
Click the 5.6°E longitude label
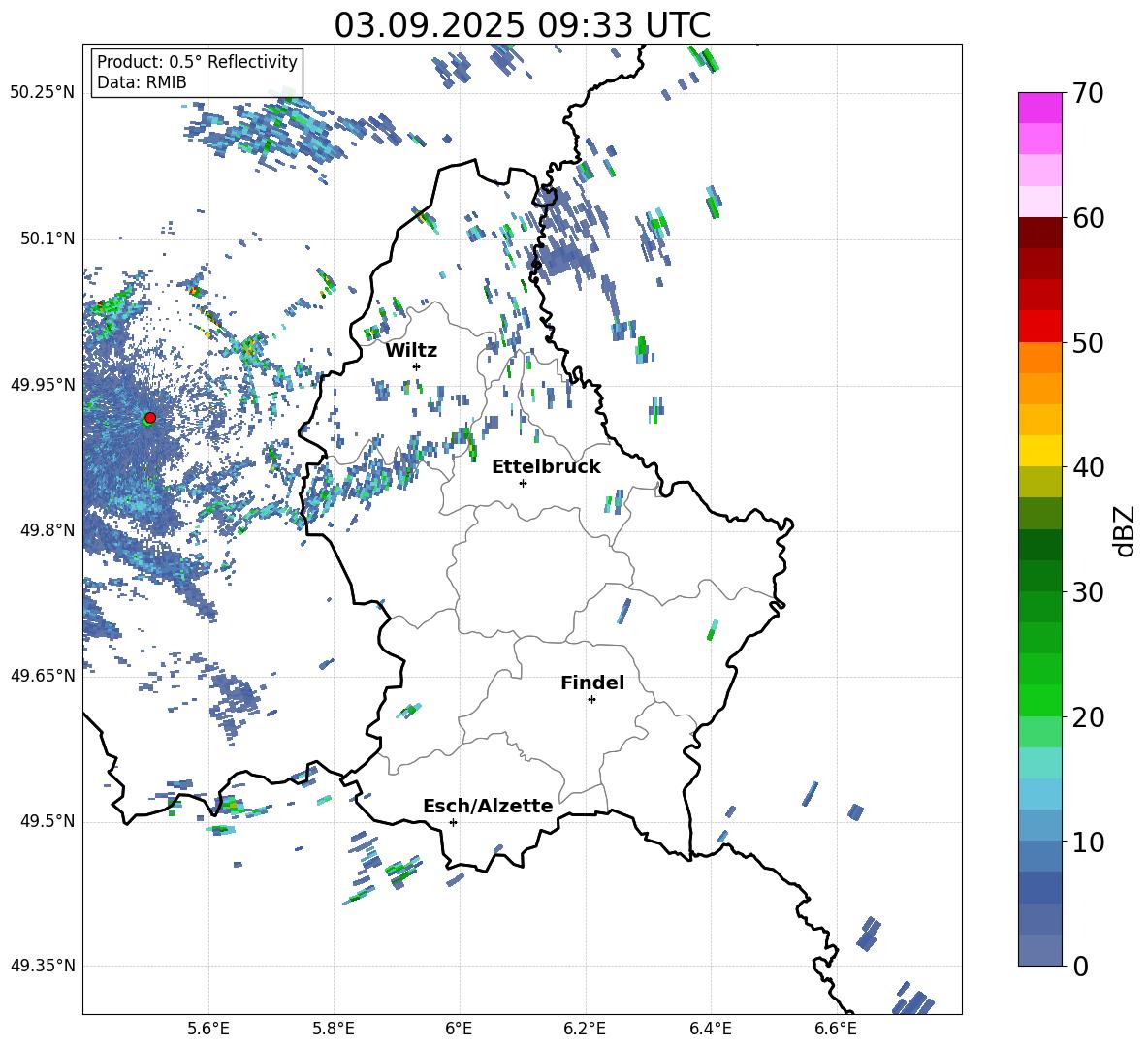pos(208,1029)
